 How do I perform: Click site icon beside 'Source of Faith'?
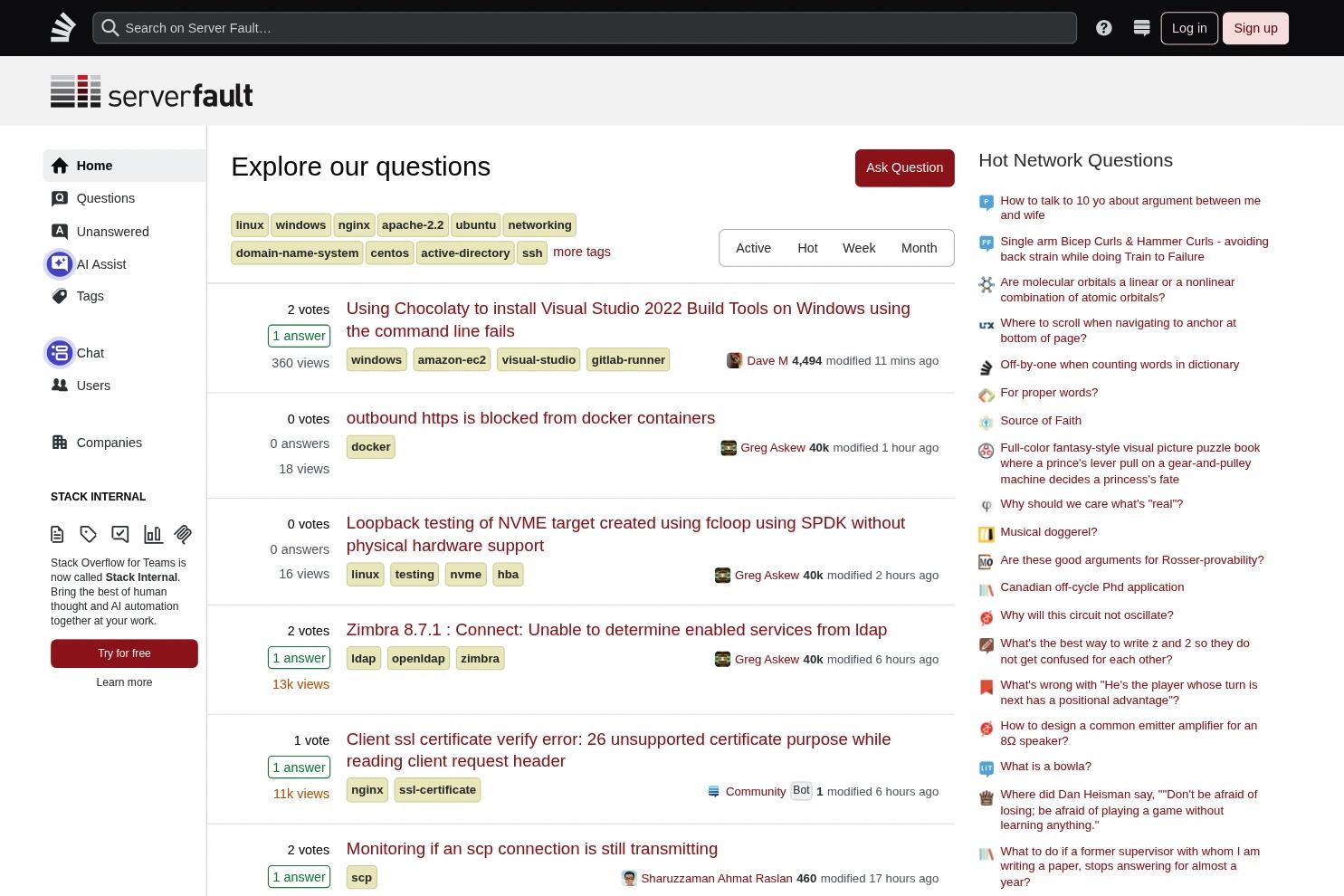(987, 423)
